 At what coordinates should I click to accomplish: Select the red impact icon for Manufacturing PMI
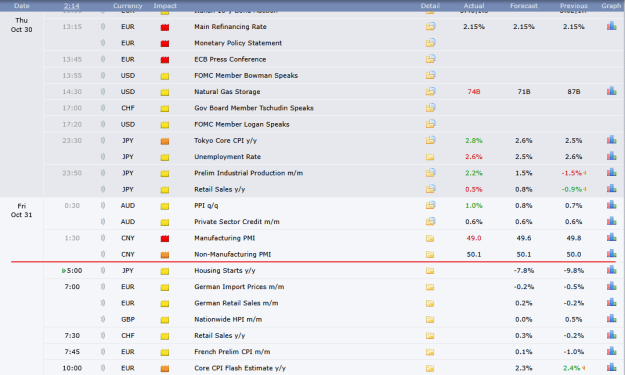point(165,239)
